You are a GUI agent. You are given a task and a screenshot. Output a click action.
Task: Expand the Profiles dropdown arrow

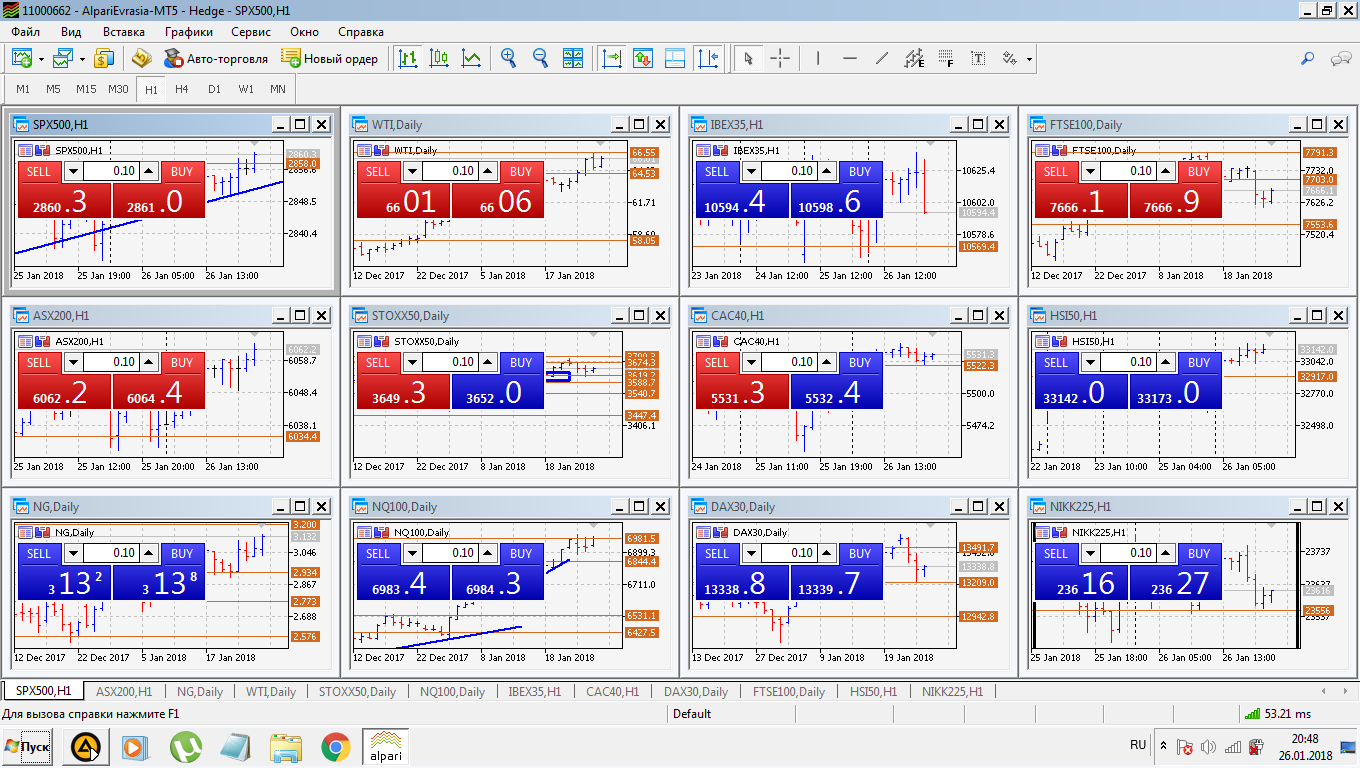tap(83, 59)
